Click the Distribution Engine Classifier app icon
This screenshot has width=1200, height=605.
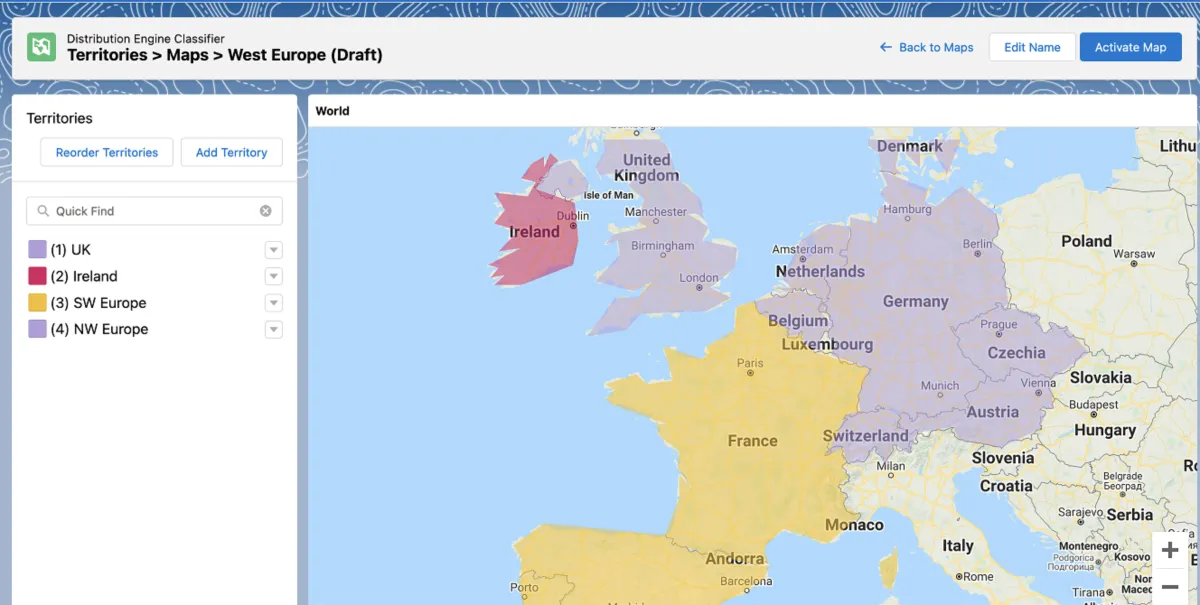41,47
